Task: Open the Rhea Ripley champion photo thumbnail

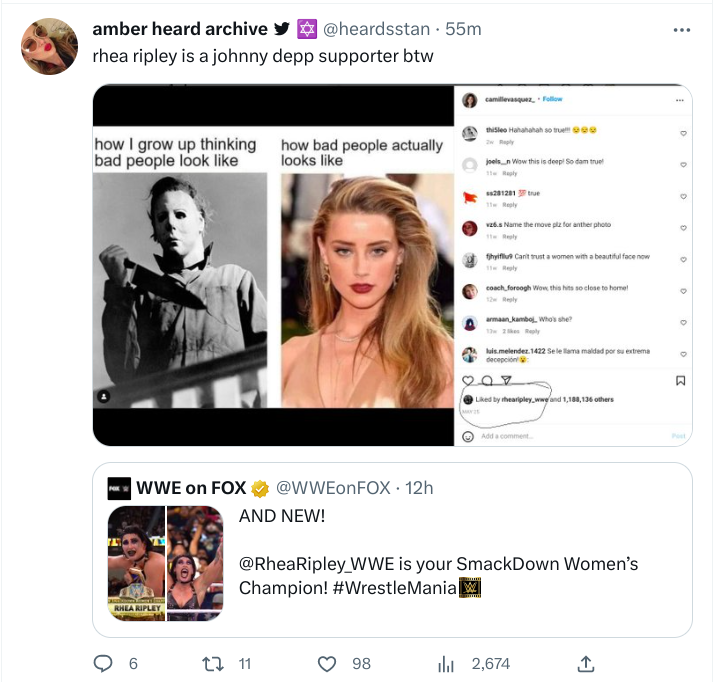Action: (x=166, y=563)
